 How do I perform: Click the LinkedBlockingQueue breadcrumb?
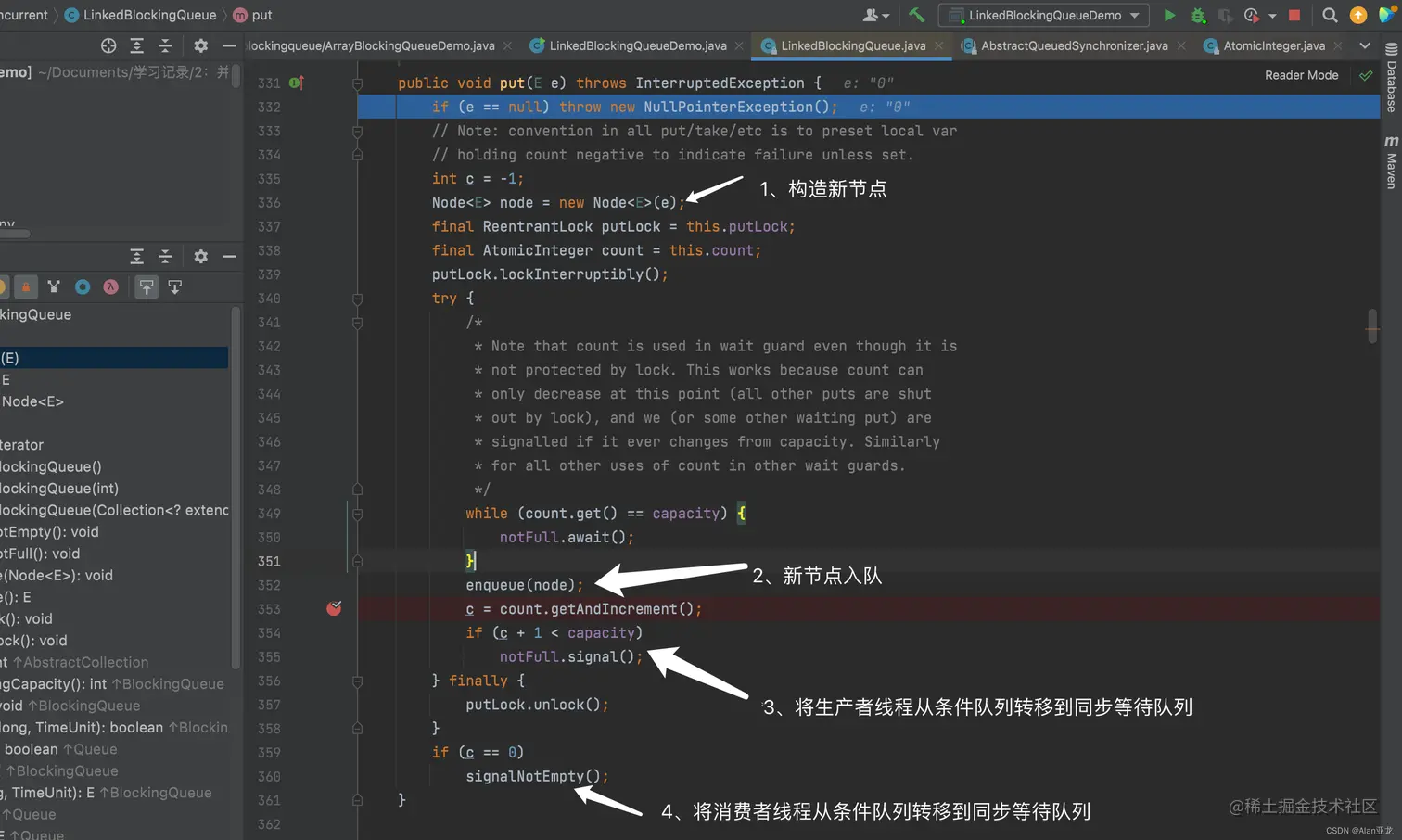click(x=140, y=15)
